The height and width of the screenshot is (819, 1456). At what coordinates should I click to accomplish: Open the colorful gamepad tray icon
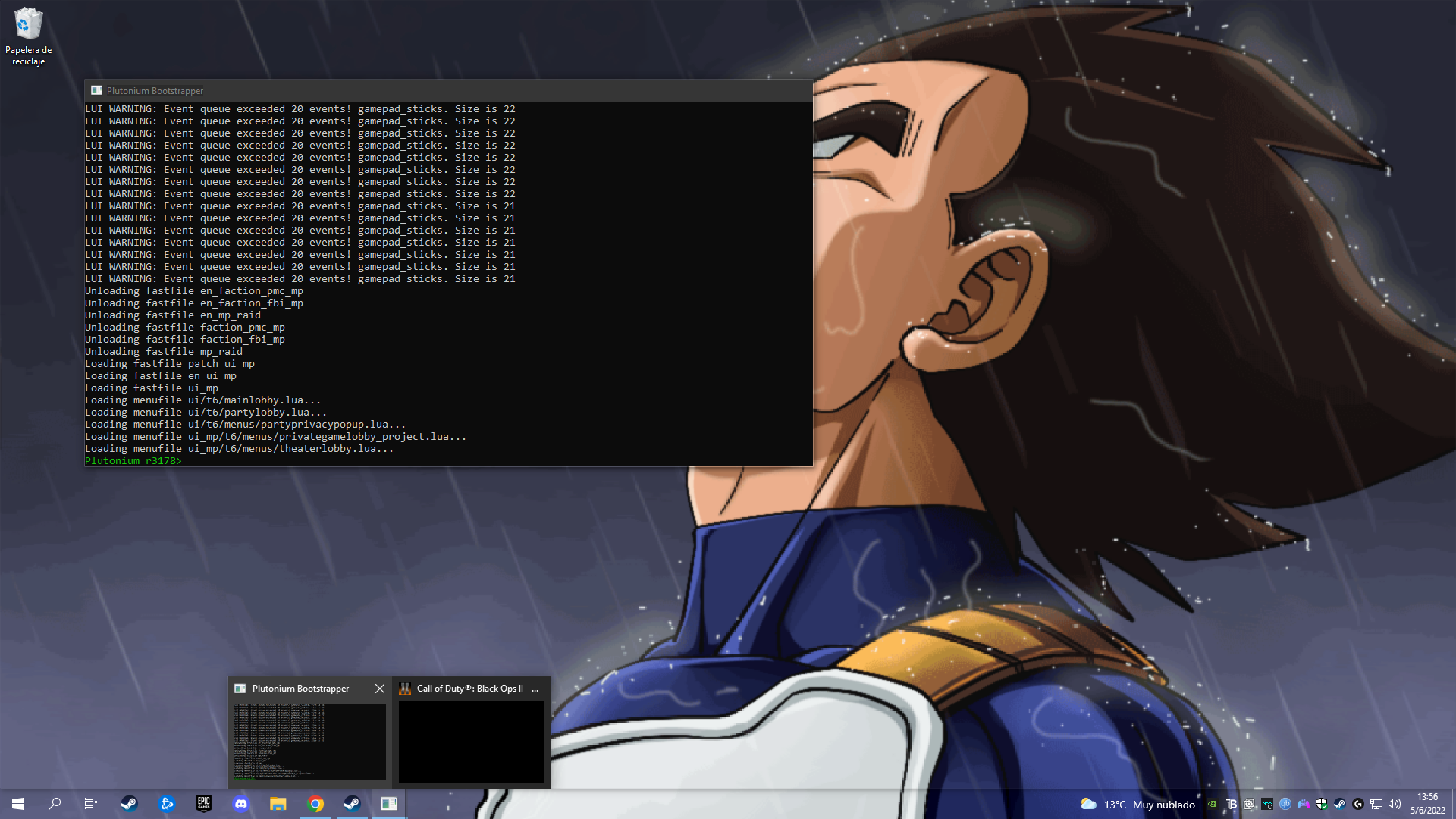pyautogui.click(x=1304, y=805)
